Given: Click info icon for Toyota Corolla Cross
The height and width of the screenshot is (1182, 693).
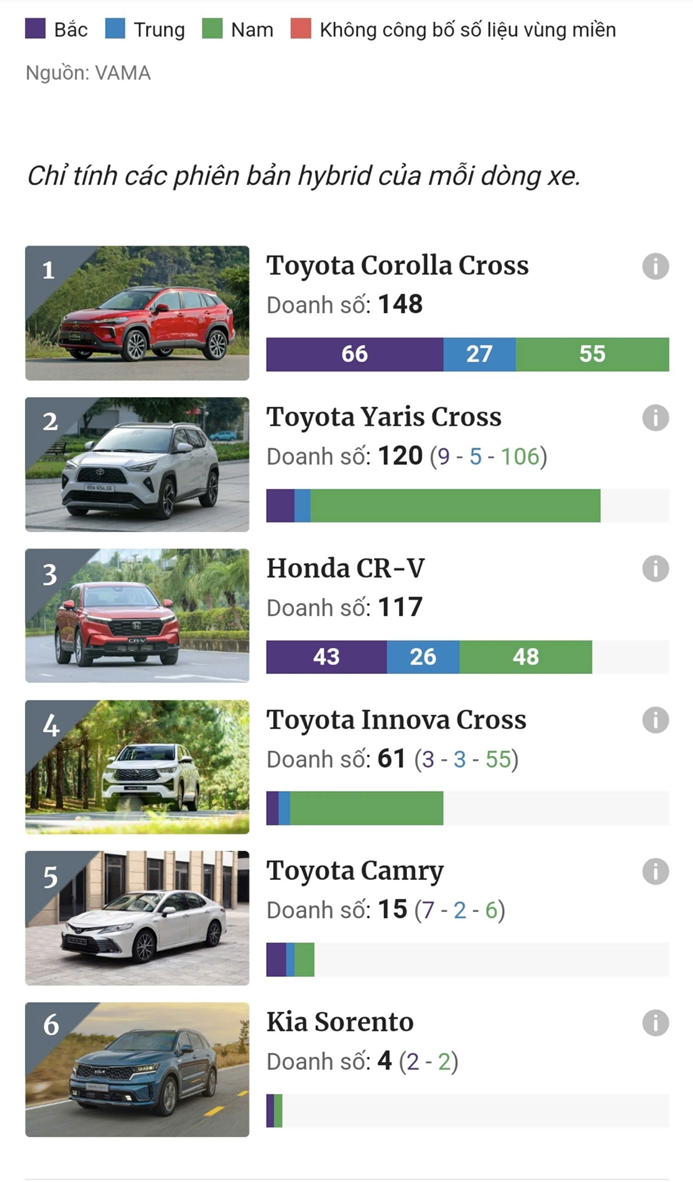Looking at the screenshot, I should [655, 266].
